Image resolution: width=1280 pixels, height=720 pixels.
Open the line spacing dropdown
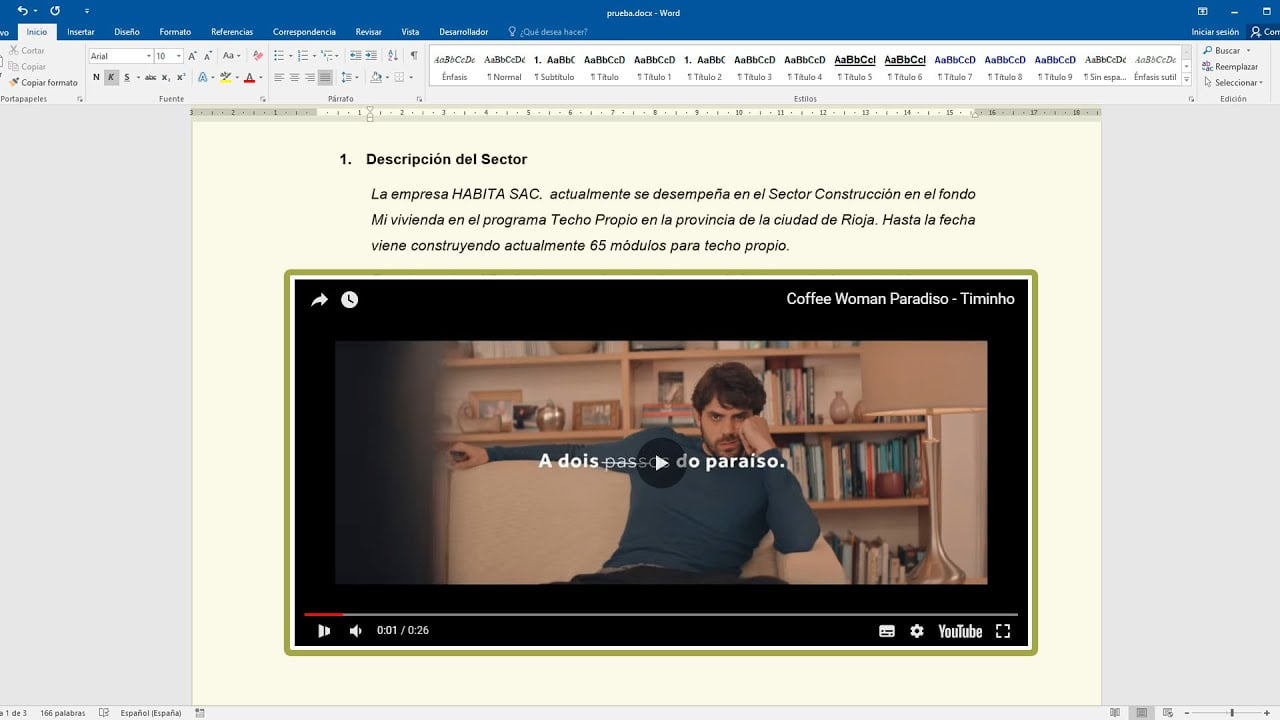[357, 77]
